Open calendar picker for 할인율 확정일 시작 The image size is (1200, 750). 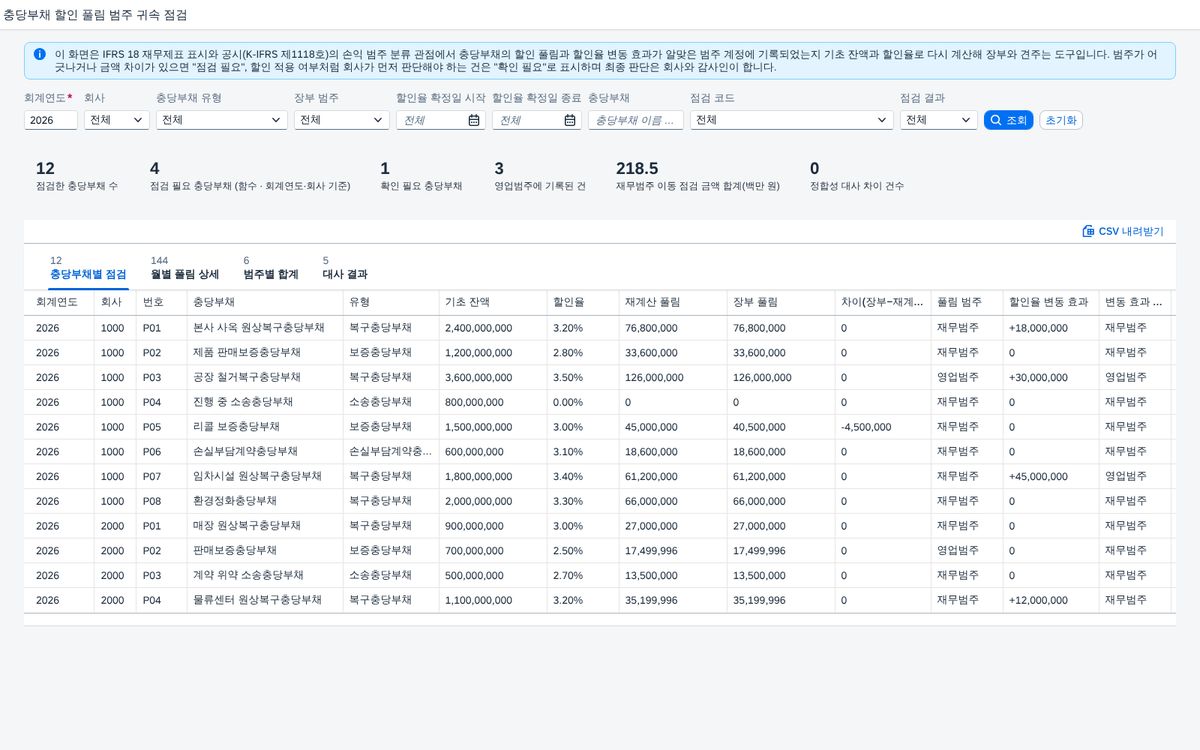(x=474, y=120)
